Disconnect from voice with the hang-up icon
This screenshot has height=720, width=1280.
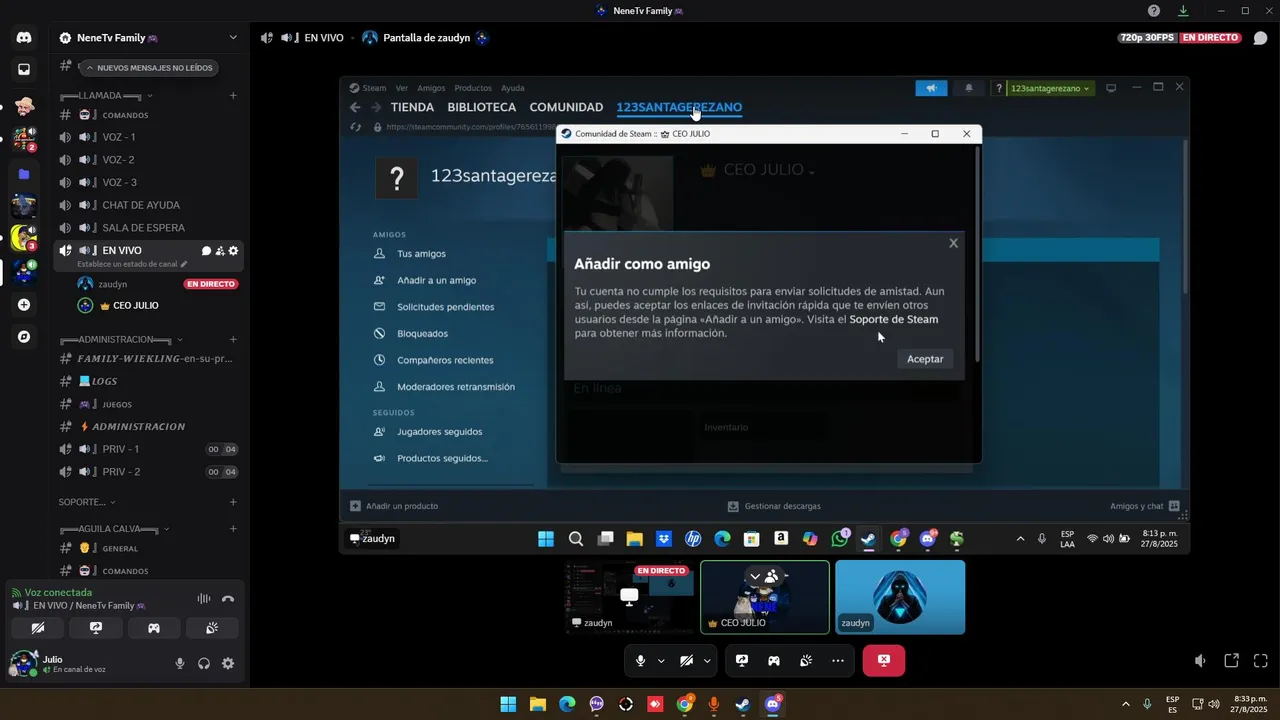coord(228,599)
